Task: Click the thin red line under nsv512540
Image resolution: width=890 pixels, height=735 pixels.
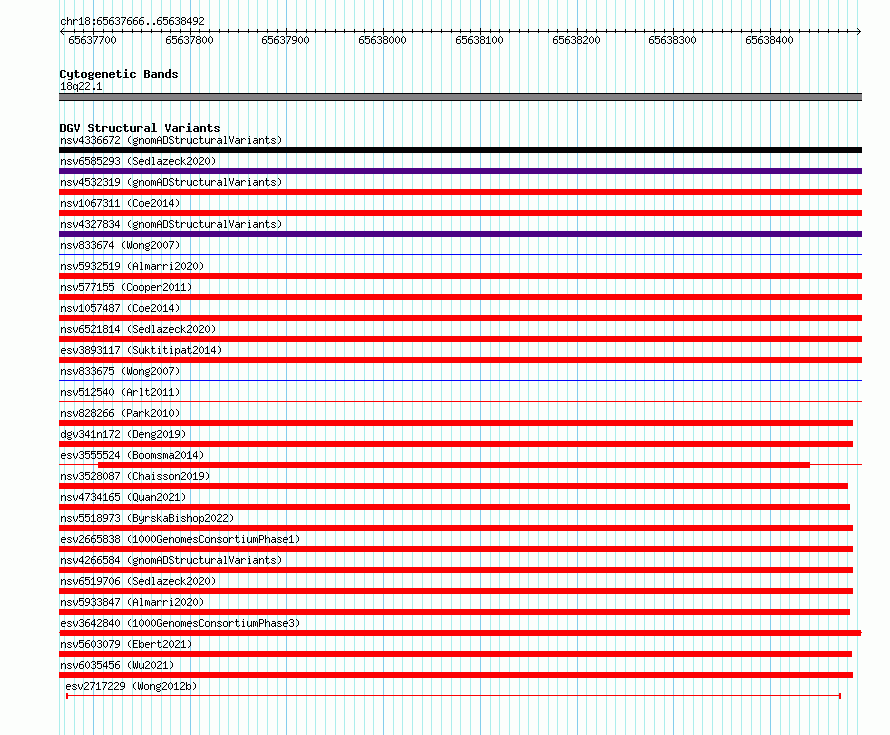Action: pyautogui.click(x=460, y=401)
